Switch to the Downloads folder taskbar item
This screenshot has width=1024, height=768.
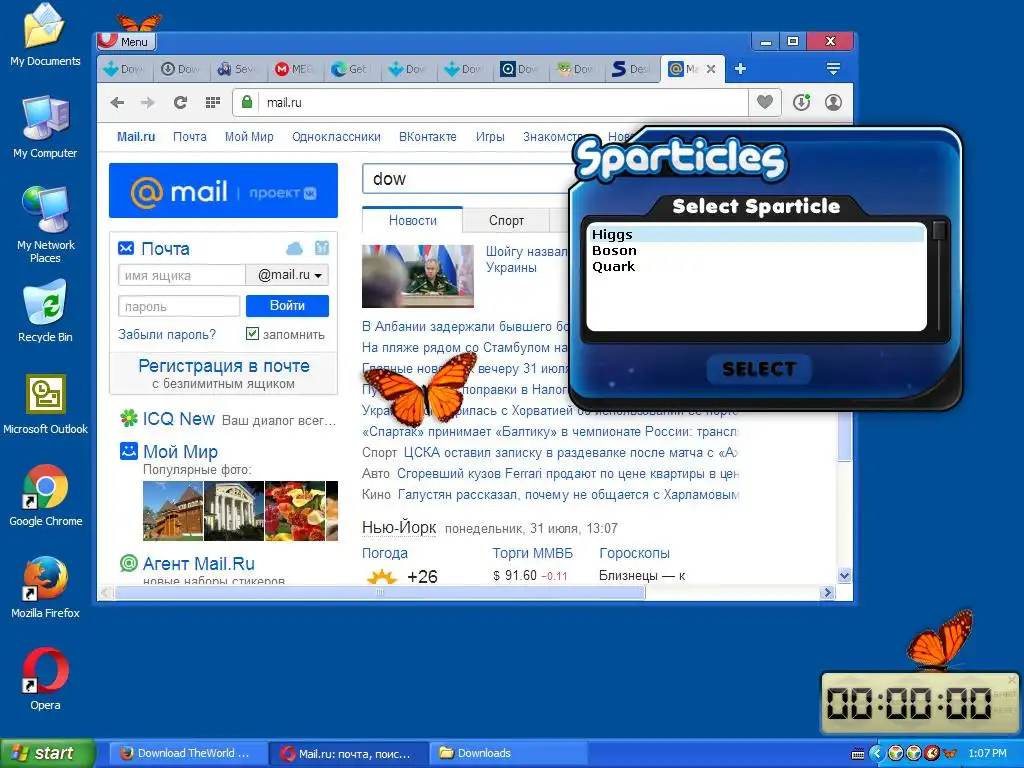click(x=506, y=753)
